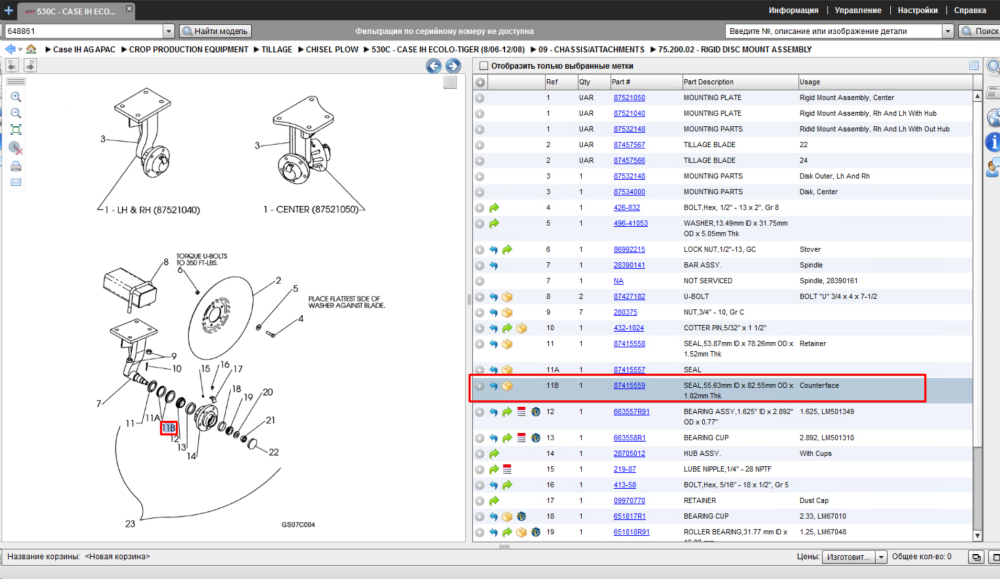Add LOCK NUT row plus button
The image size is (1000, 579).
[480, 250]
